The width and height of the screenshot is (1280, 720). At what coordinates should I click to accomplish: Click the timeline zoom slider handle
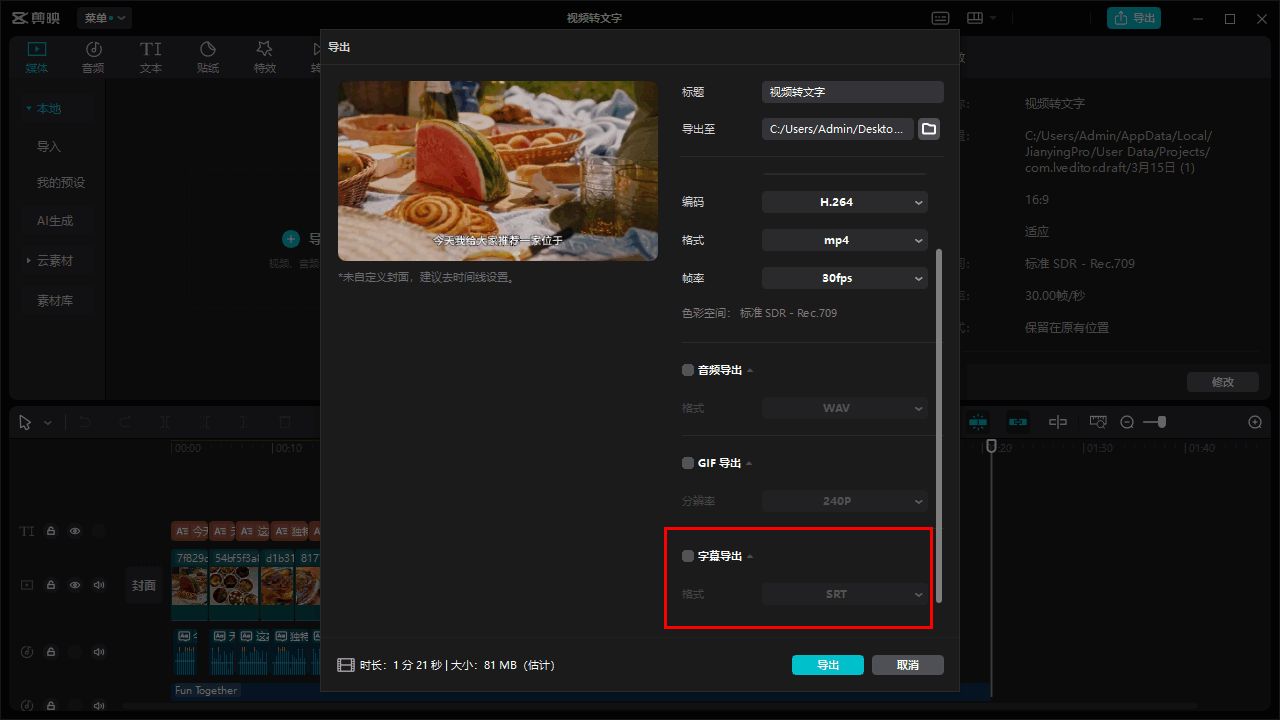pyautogui.click(x=1162, y=422)
